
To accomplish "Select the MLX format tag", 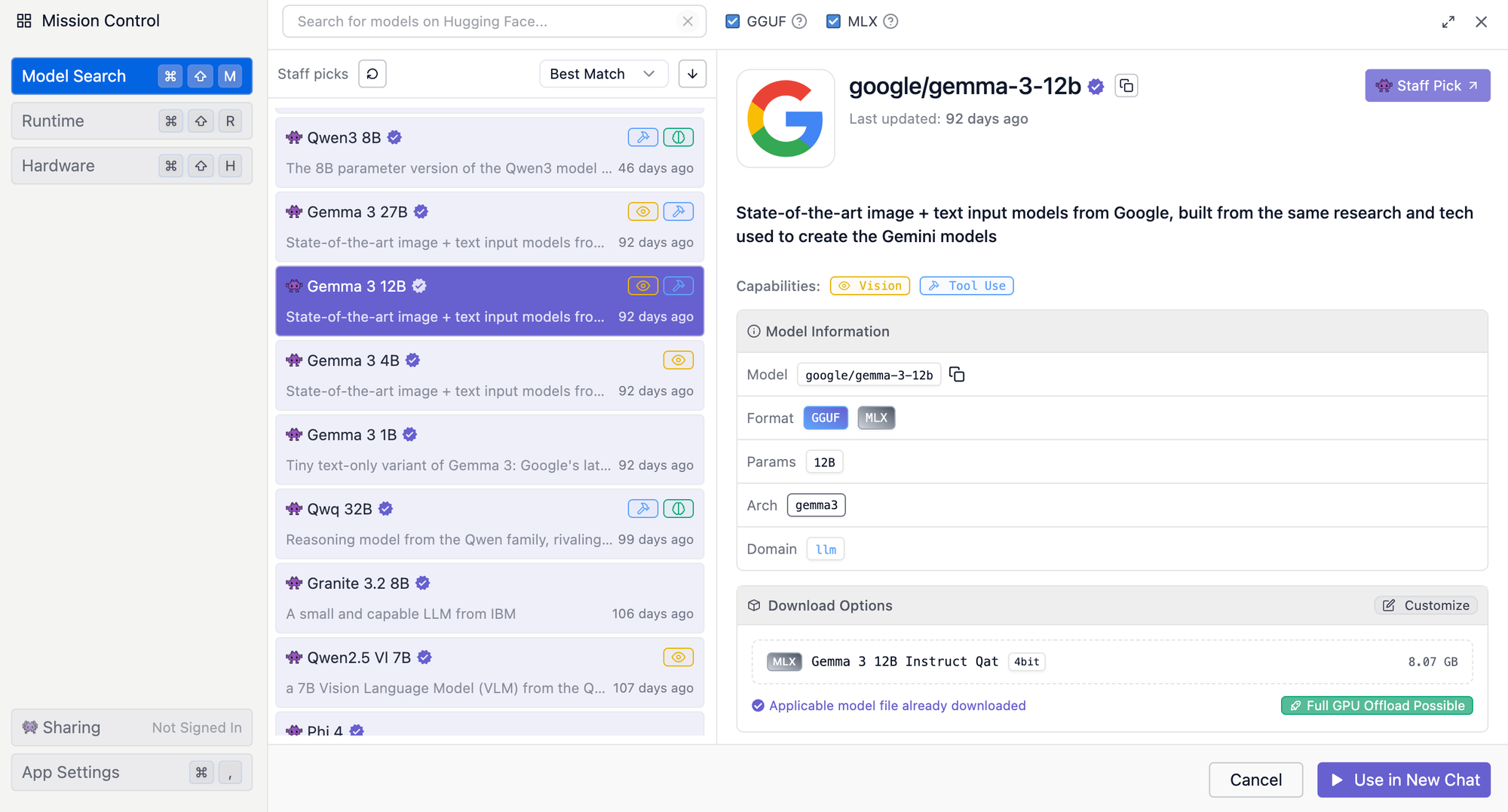I will (876, 418).
